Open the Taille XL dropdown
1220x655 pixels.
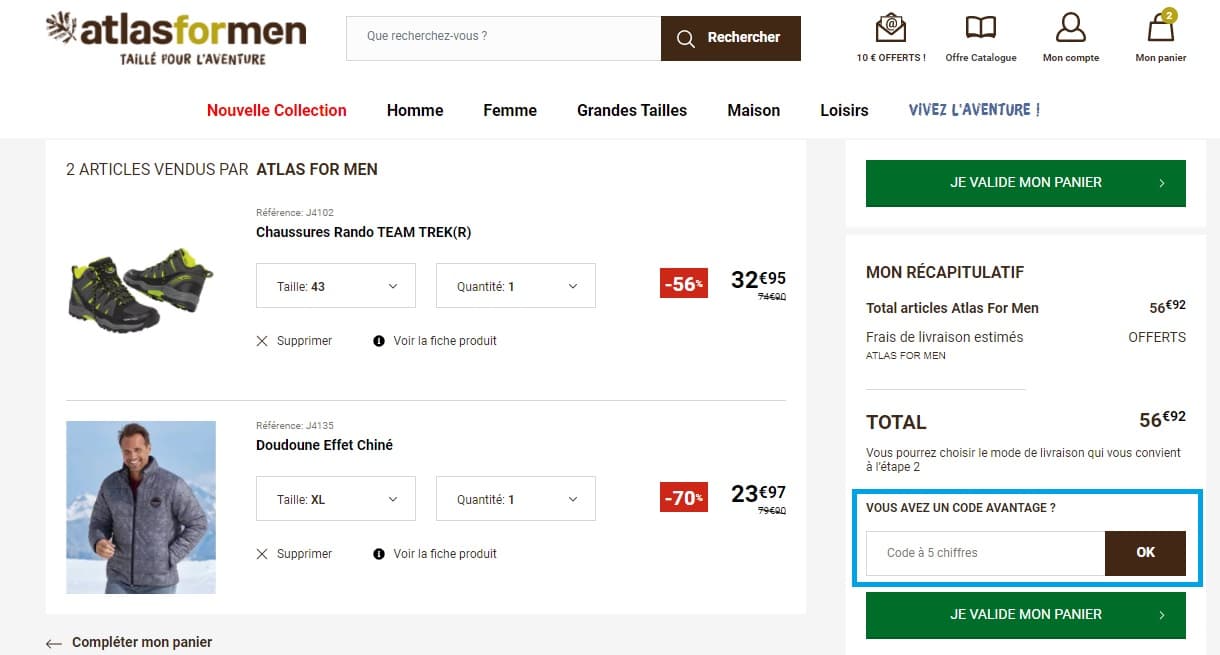tap(335, 498)
